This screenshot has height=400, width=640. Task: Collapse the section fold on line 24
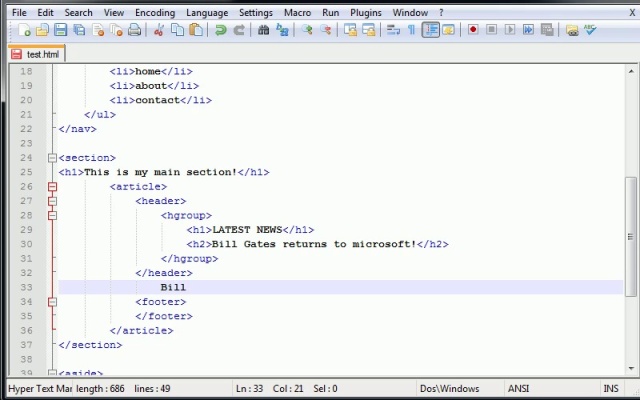pos(52,158)
